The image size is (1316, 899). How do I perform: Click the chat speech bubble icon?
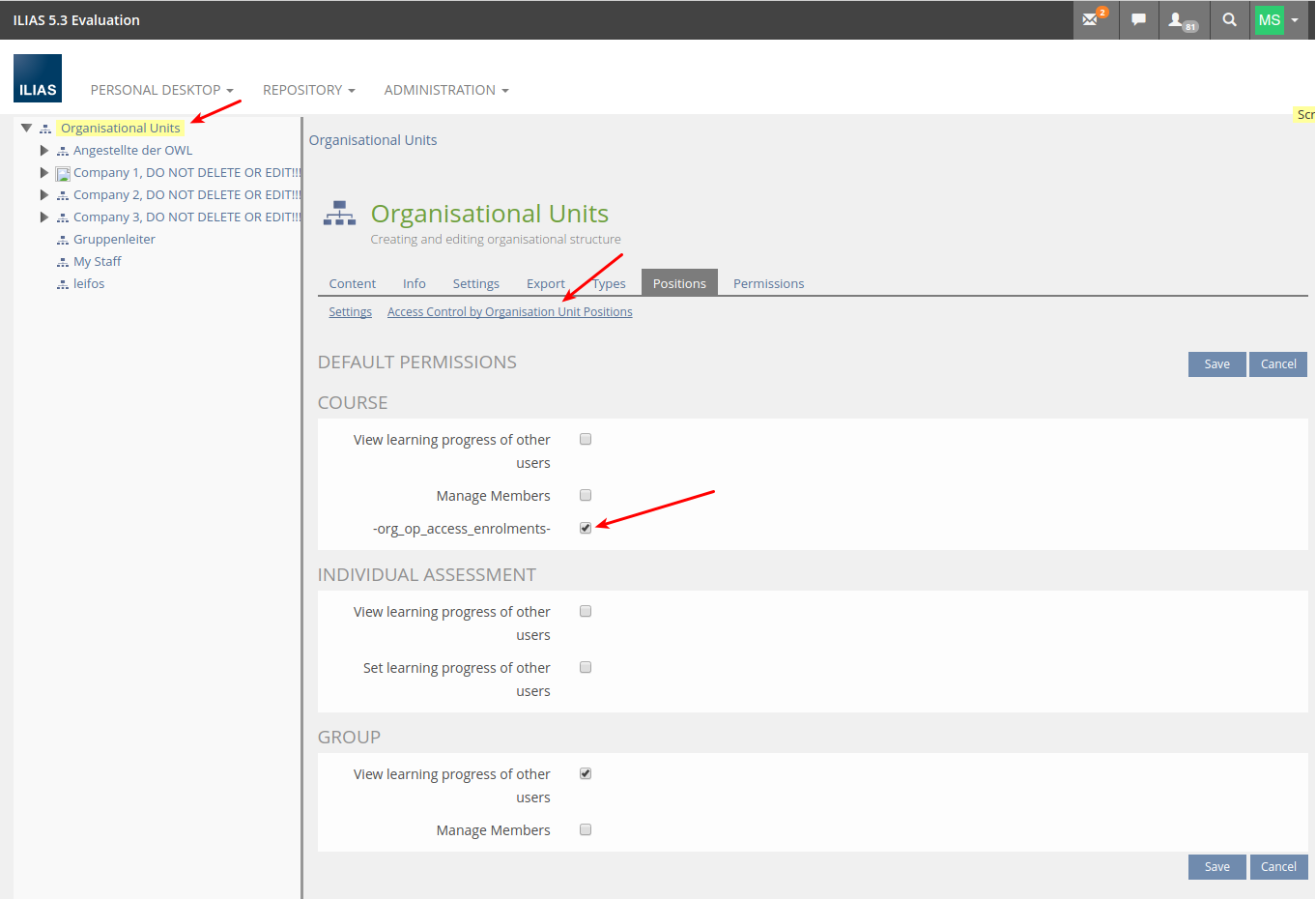1138,19
